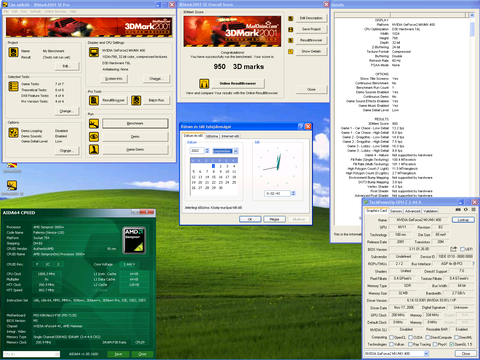Screen dimensions: 480x360
Task: Click the GPU-Z screenshot camera icon
Action: tap(458, 210)
